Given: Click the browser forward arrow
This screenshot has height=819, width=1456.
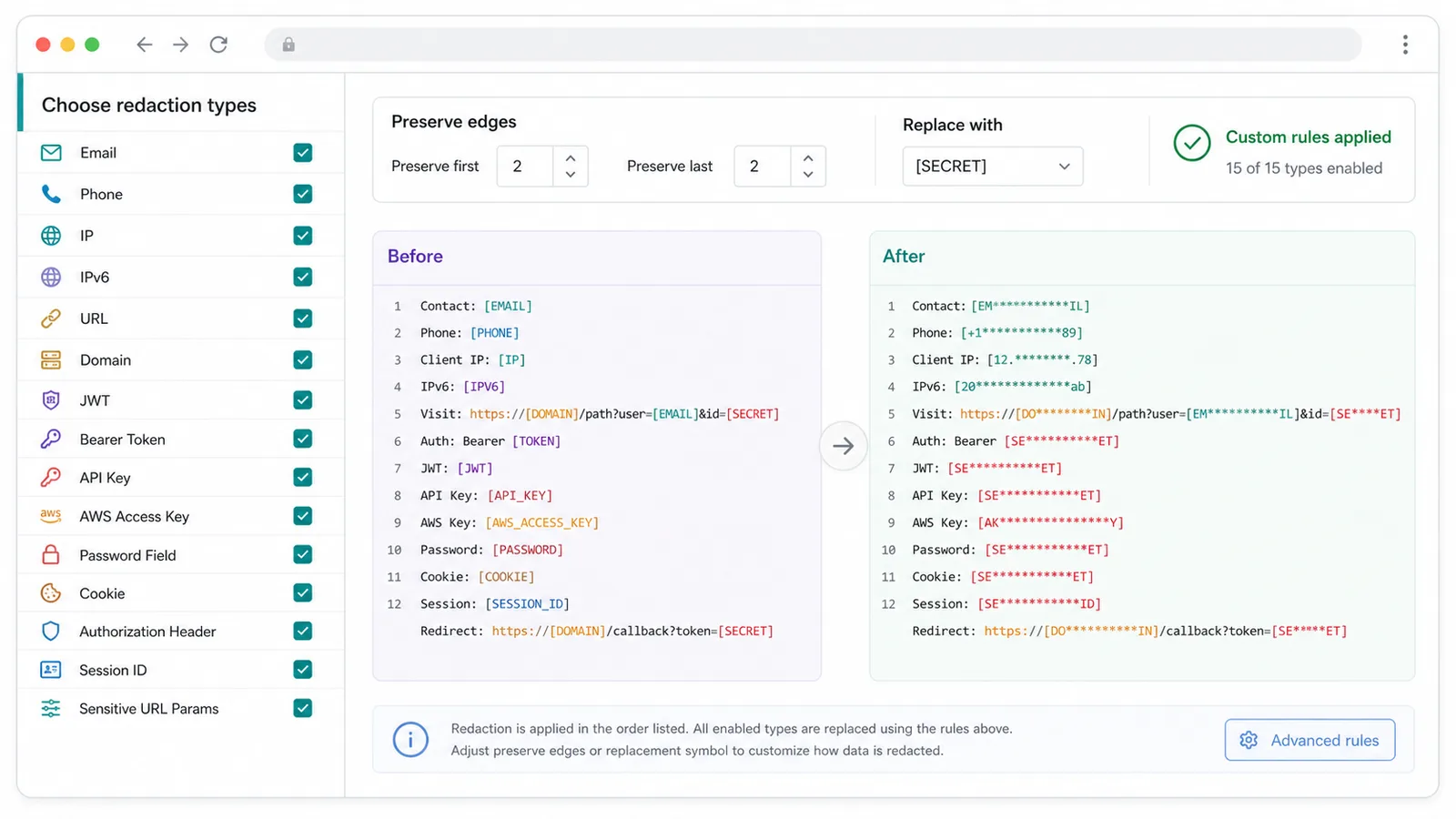Looking at the screenshot, I should (181, 45).
